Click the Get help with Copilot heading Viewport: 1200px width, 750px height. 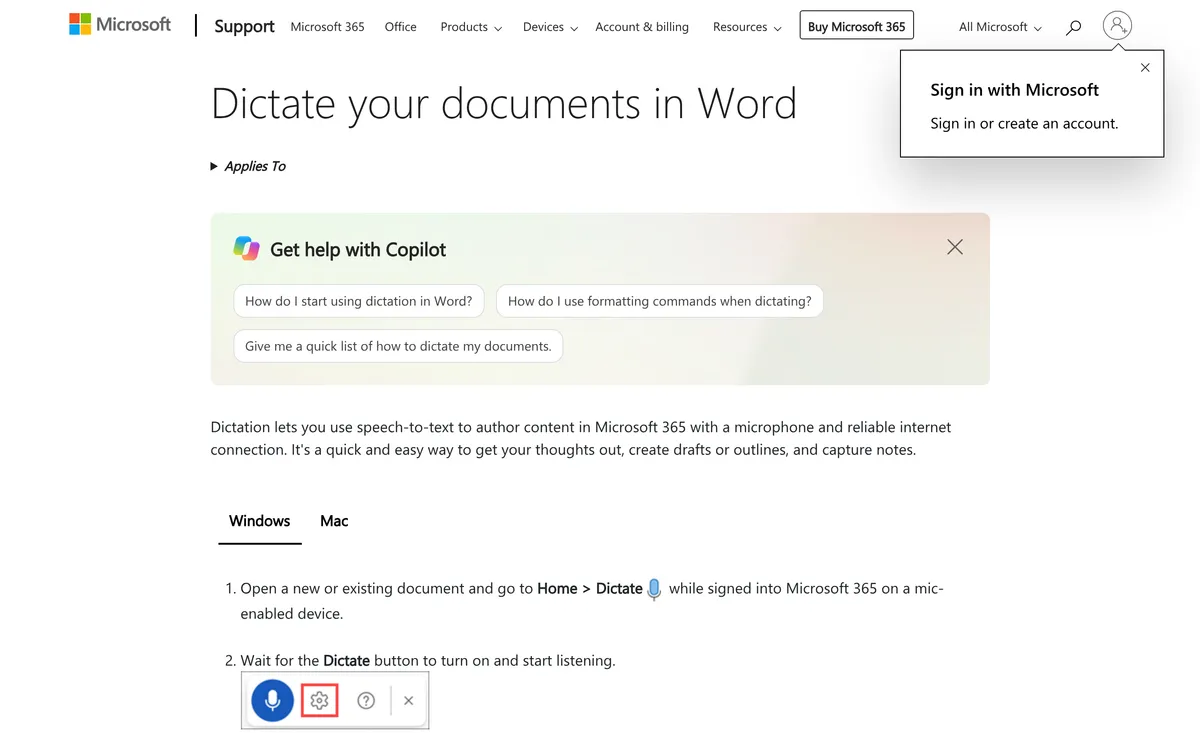(358, 250)
